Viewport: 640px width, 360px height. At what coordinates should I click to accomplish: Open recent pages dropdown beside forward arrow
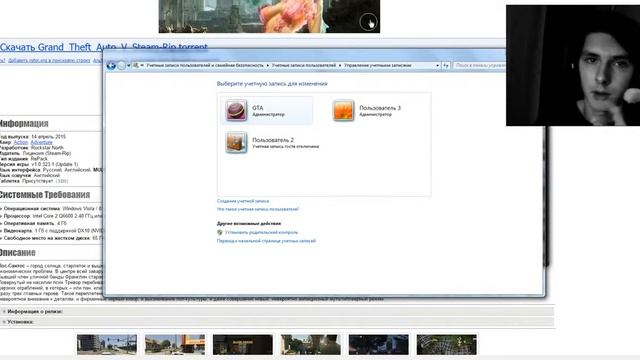[129, 65]
